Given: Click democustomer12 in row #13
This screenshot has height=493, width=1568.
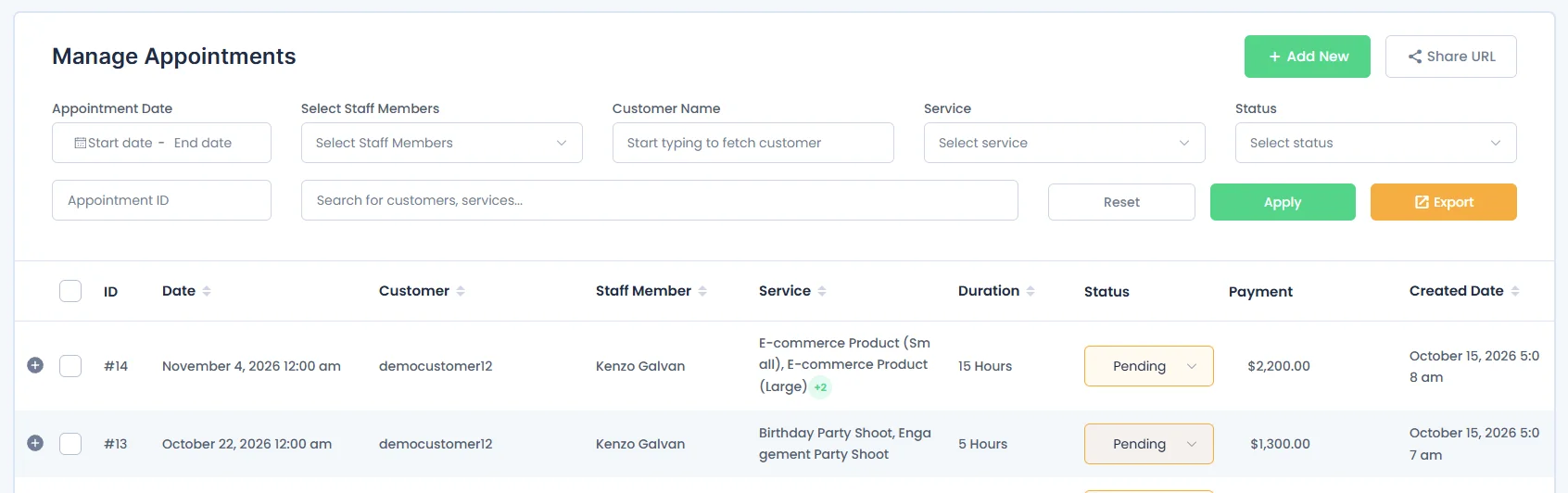Looking at the screenshot, I should coord(436,444).
